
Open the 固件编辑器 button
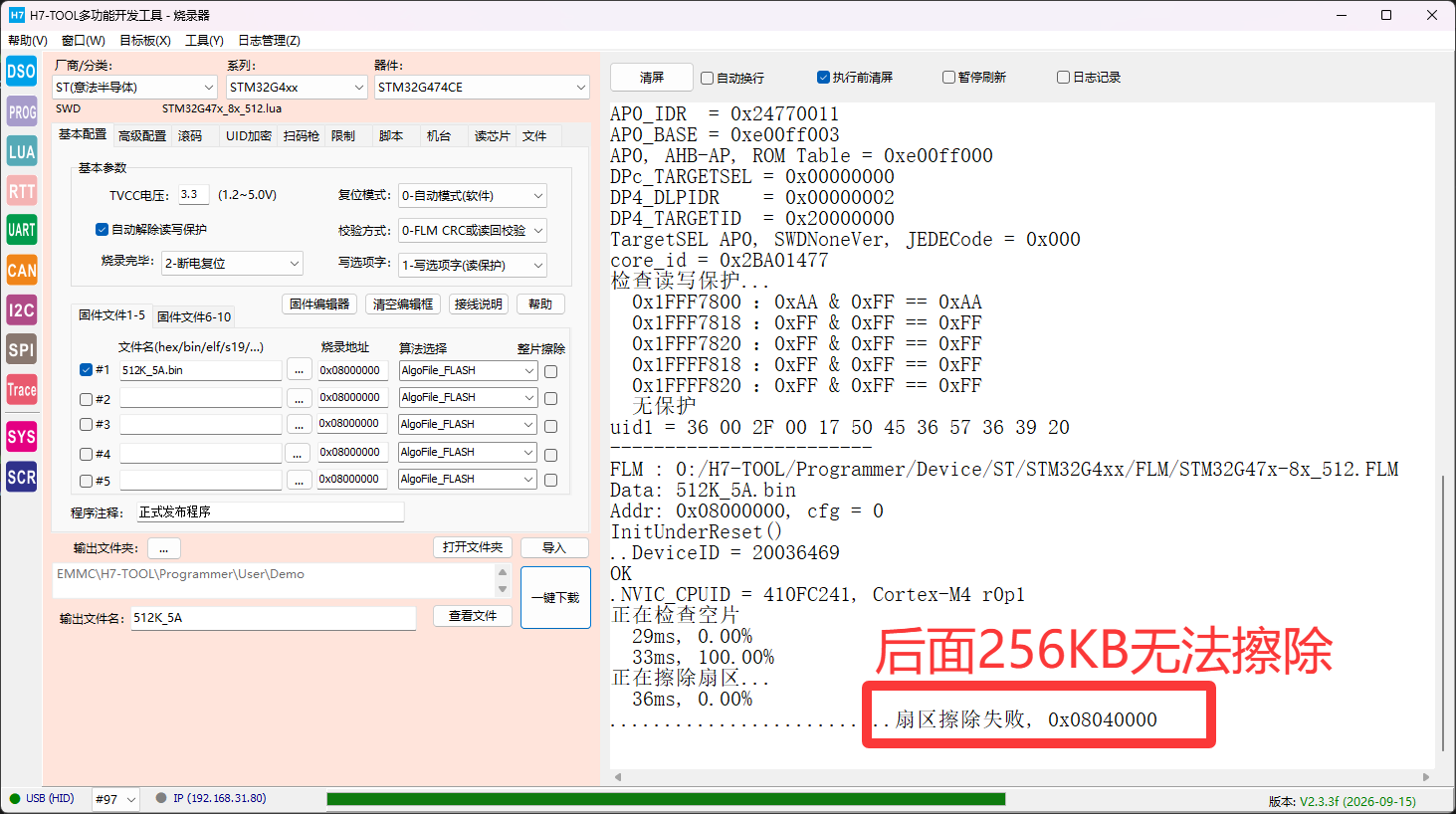319,305
